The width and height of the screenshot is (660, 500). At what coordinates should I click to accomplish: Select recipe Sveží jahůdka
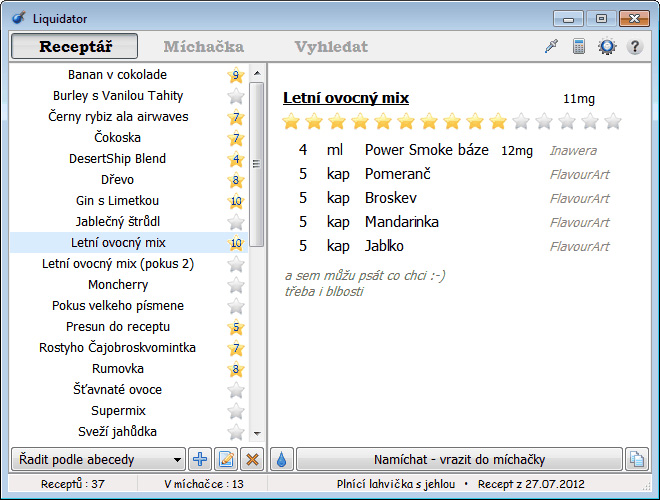(x=117, y=432)
